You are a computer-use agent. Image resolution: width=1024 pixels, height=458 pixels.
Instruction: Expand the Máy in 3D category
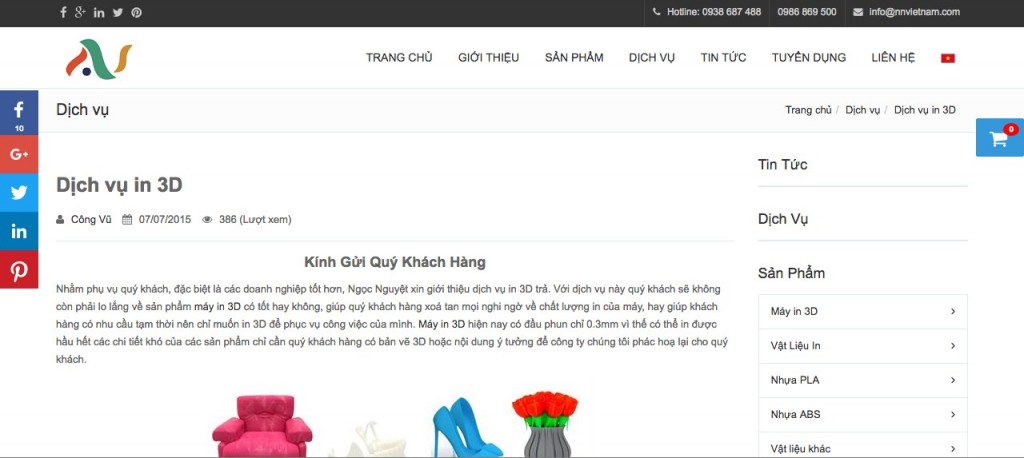tap(862, 312)
